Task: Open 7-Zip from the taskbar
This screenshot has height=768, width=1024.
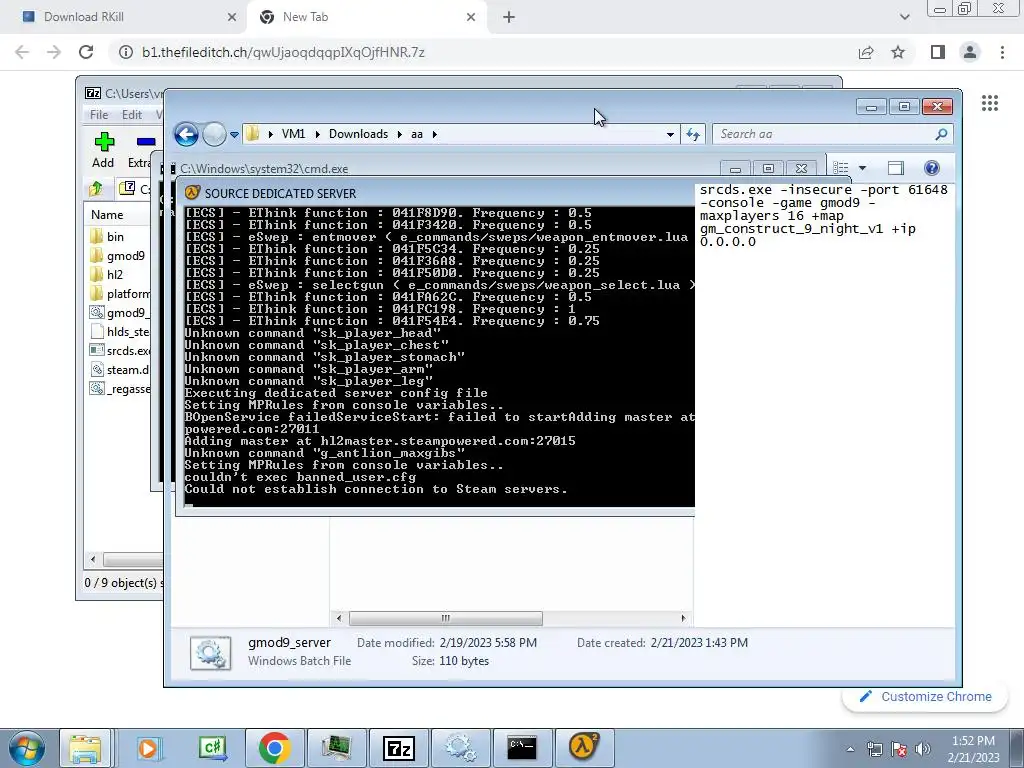Action: tap(399, 748)
